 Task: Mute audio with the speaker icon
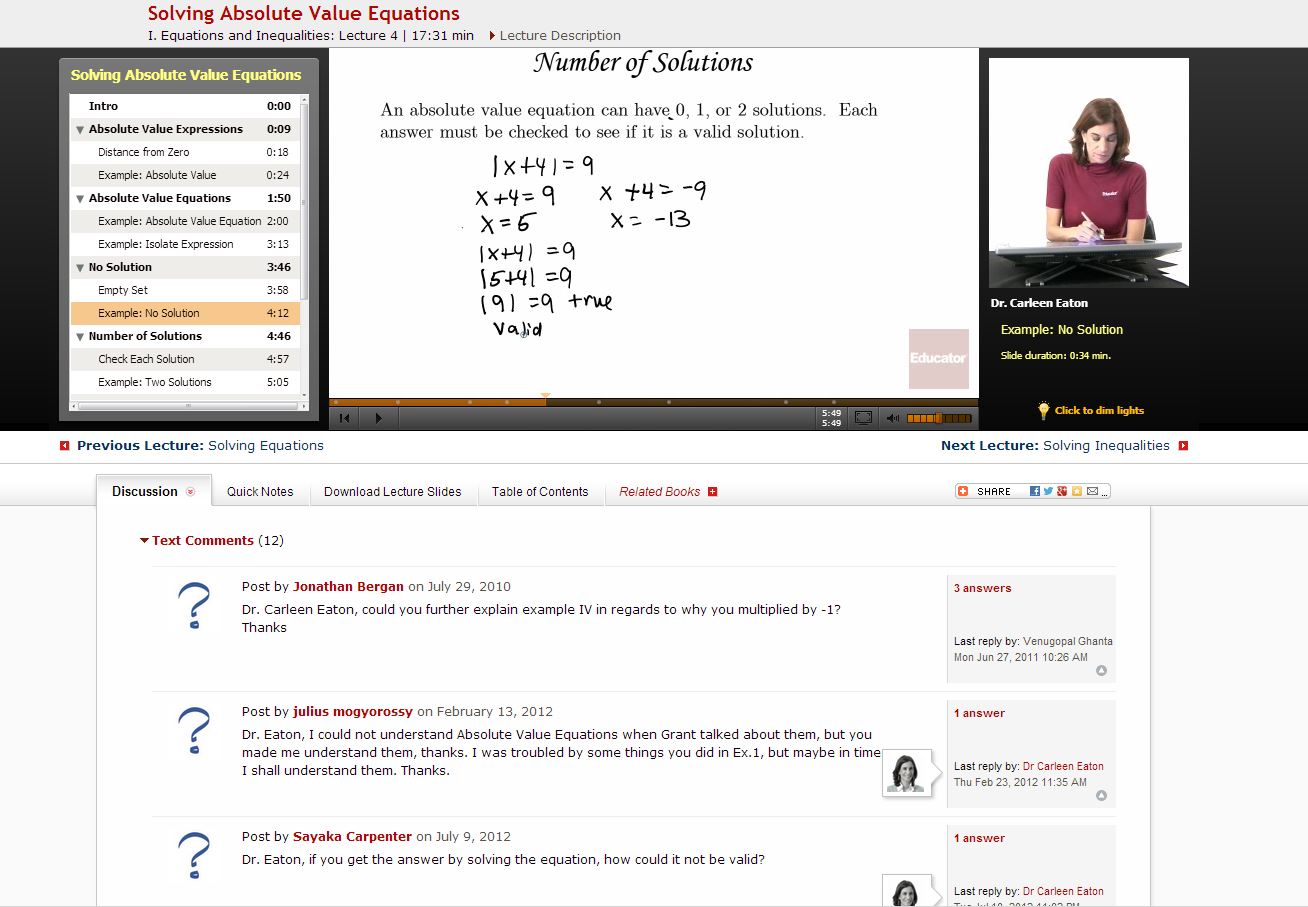[x=892, y=418]
